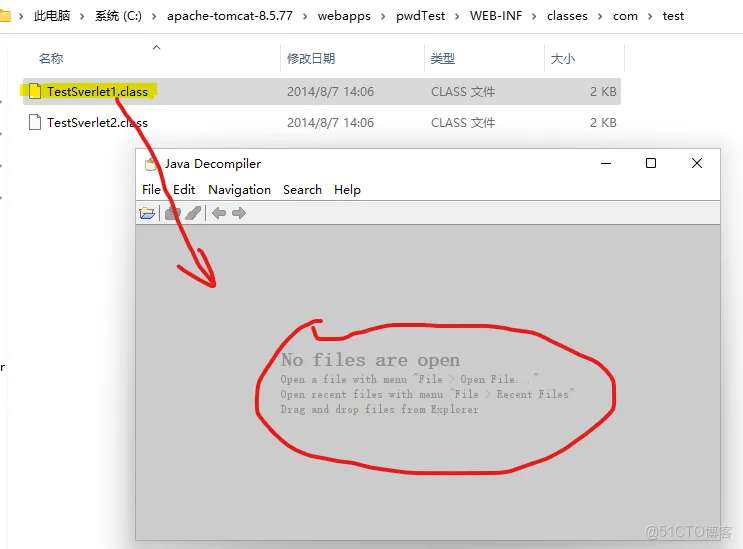The width and height of the screenshot is (743, 549).
Task: Sort by 类型 column header
Action: [443, 58]
